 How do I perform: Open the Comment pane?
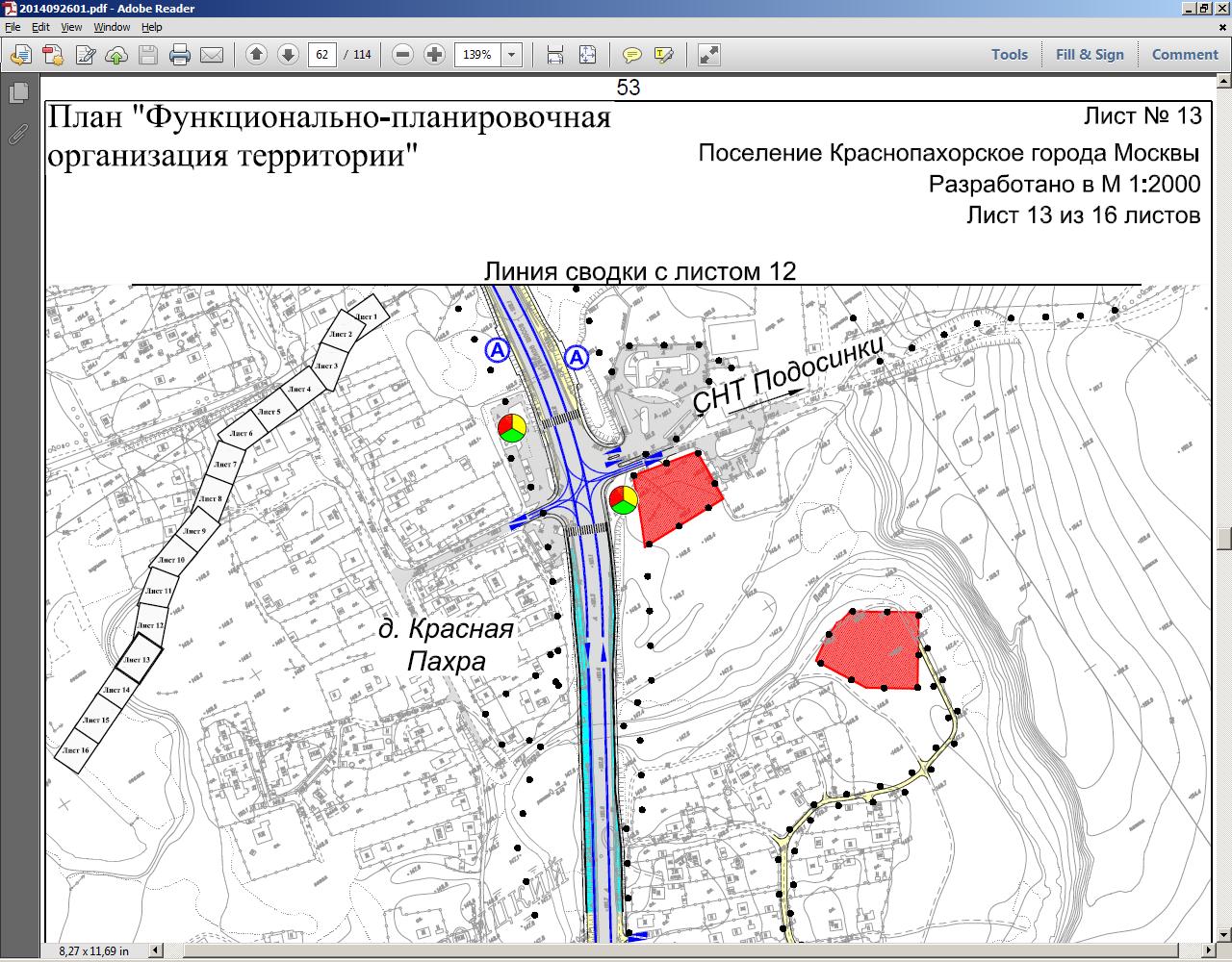coord(1185,55)
